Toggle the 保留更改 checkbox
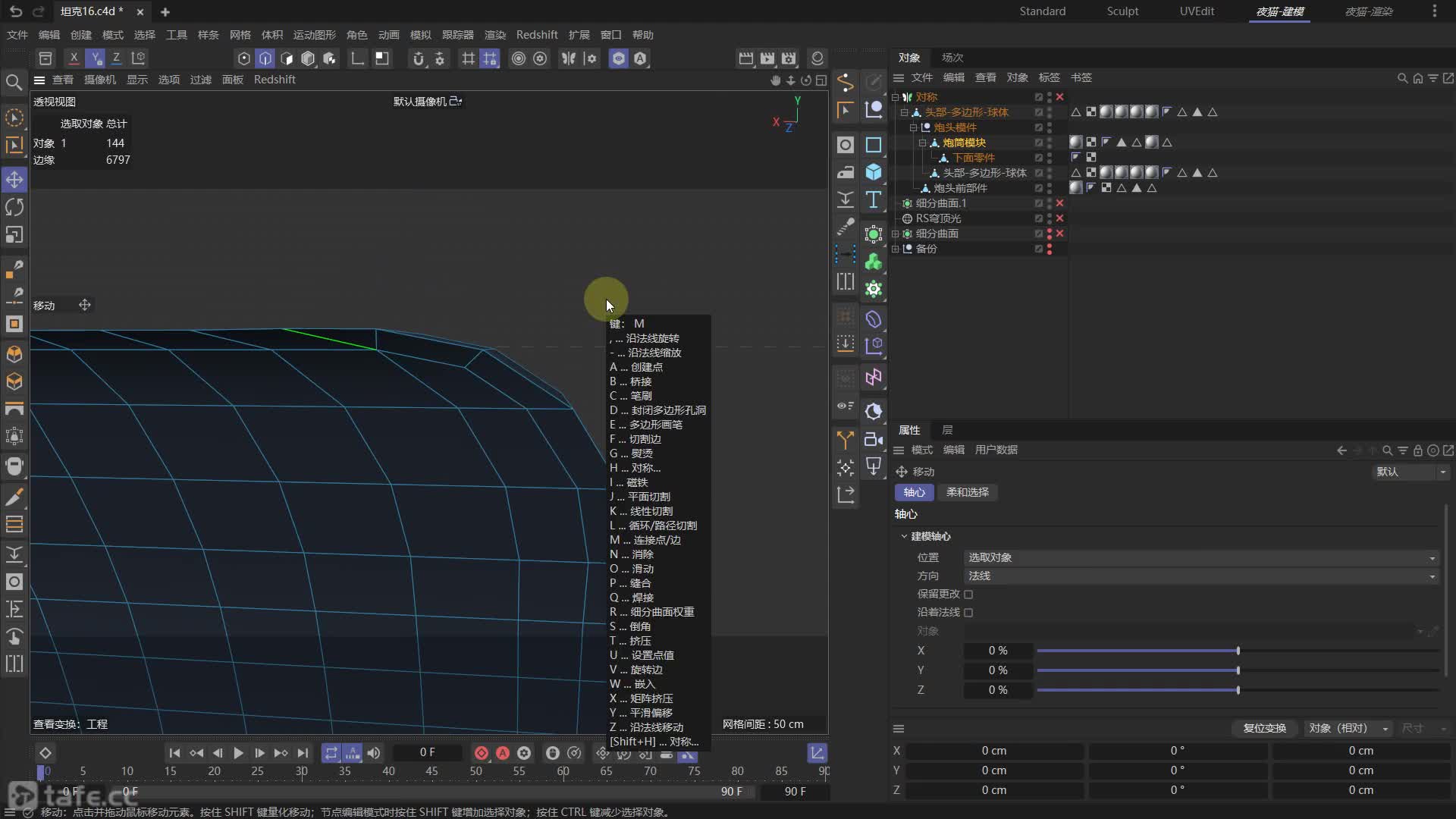Image resolution: width=1456 pixels, height=819 pixels. (968, 595)
